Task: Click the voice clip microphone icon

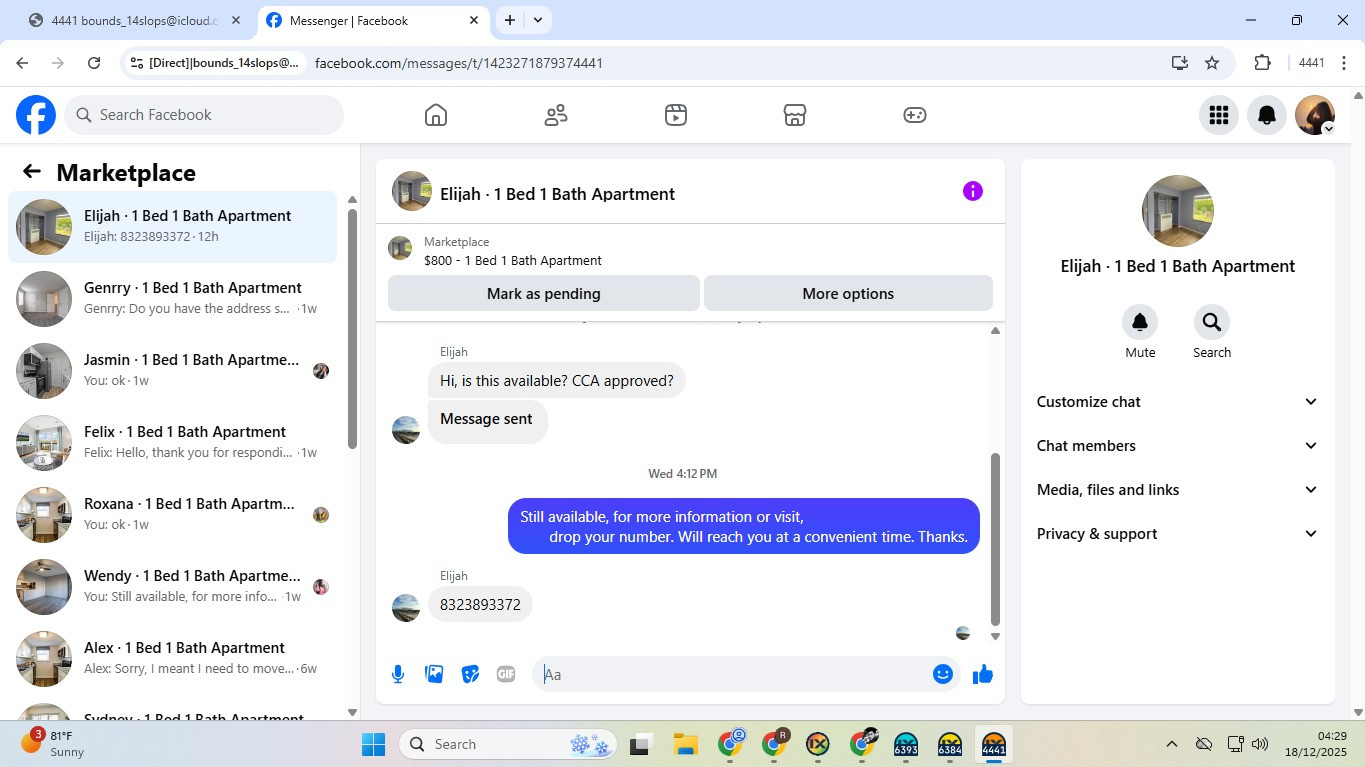Action: tap(398, 674)
